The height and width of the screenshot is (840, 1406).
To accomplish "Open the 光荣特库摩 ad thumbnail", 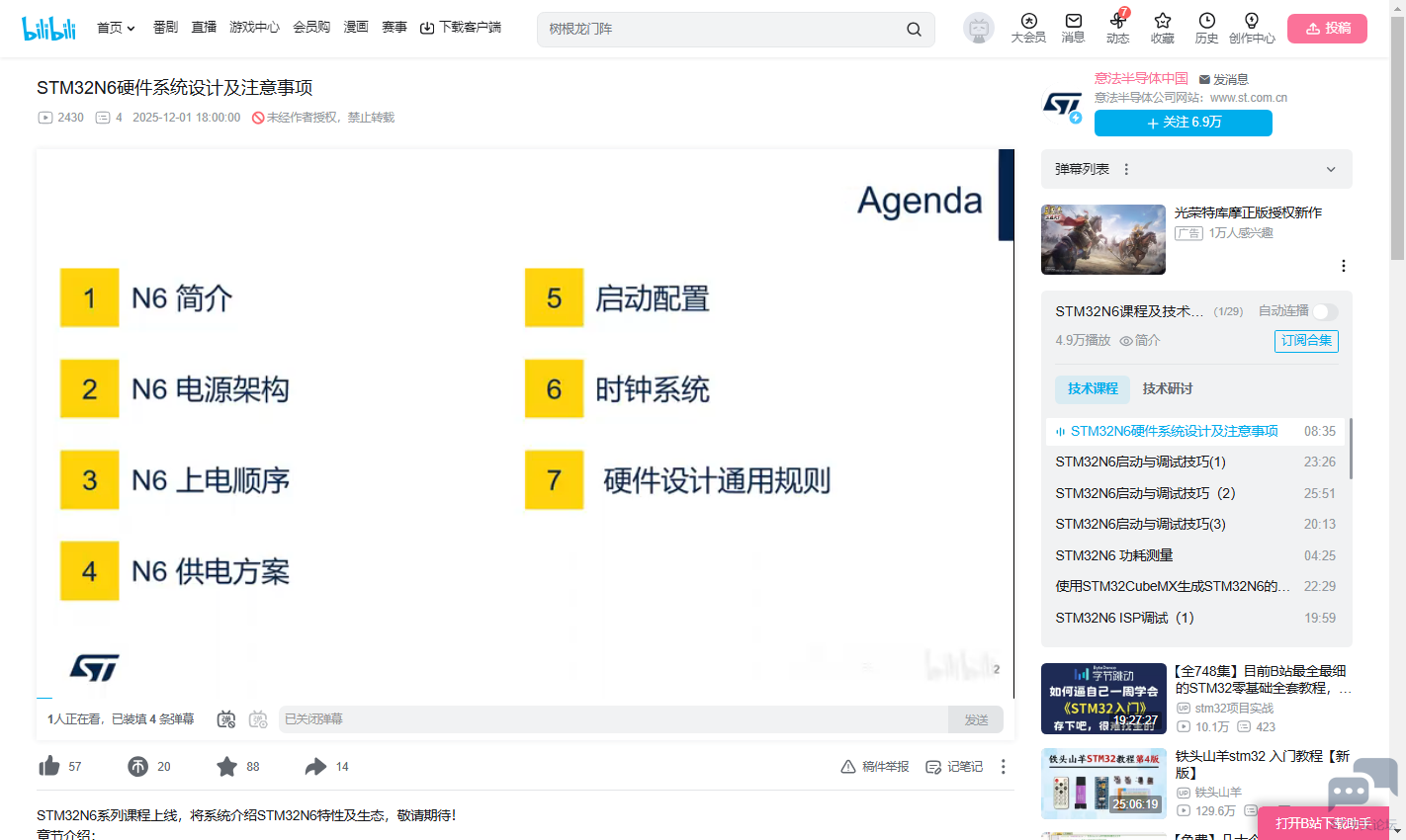I will pyautogui.click(x=1103, y=239).
